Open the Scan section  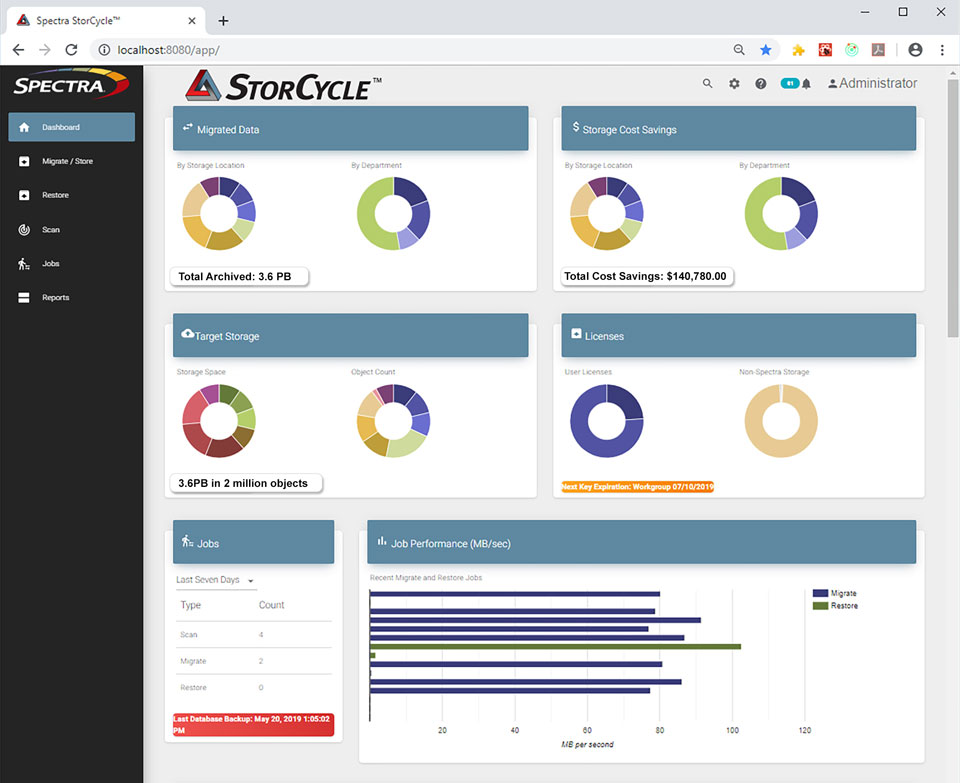coord(72,230)
